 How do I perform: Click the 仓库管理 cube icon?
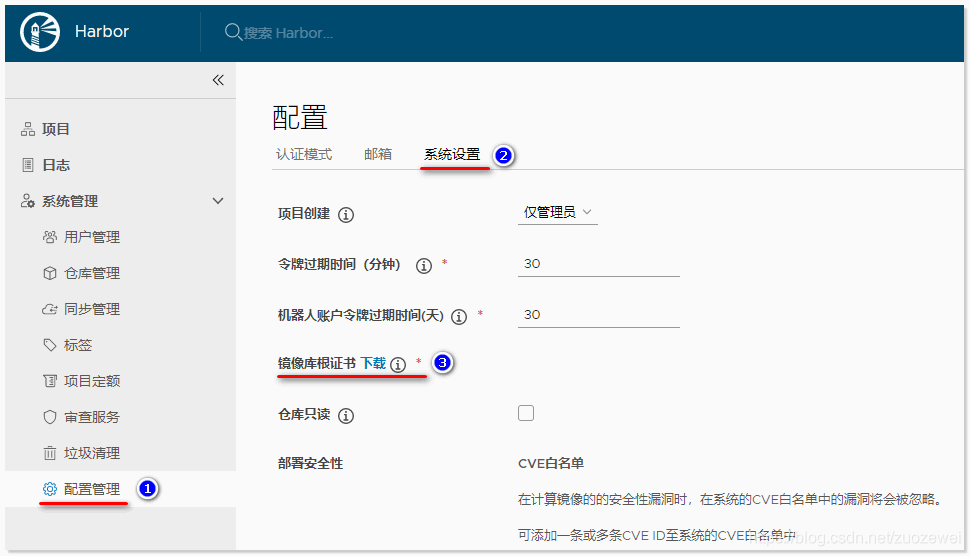click(x=50, y=273)
